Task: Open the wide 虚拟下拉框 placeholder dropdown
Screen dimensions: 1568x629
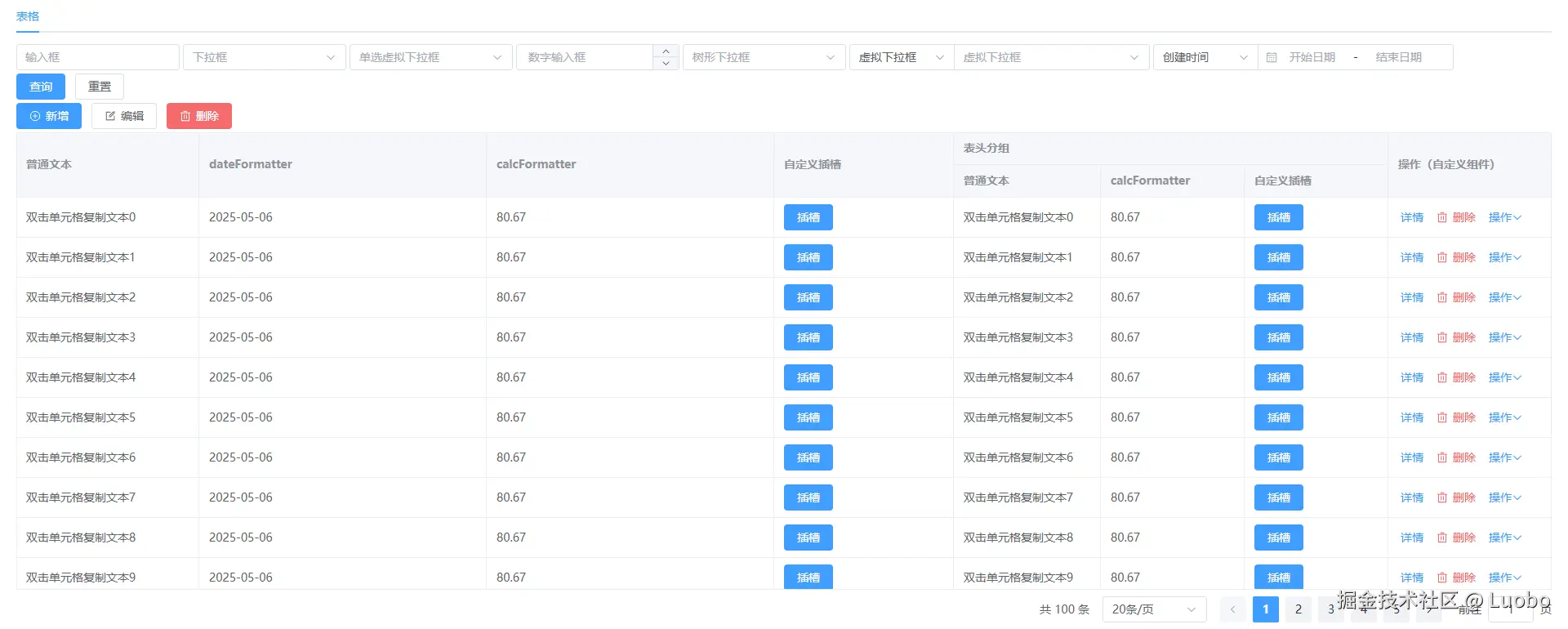Action: [1052, 57]
